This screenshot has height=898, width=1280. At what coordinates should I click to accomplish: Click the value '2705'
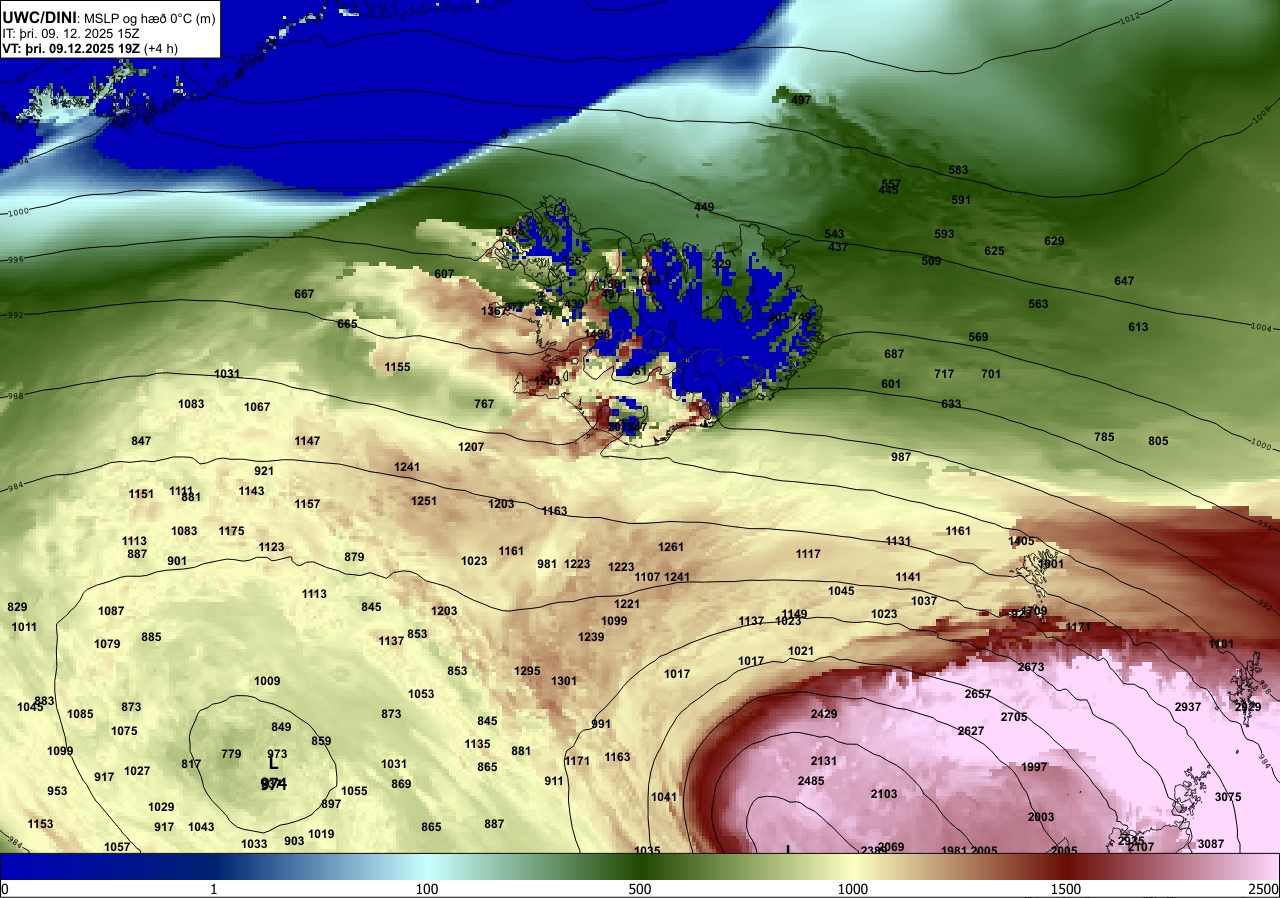[1014, 717]
